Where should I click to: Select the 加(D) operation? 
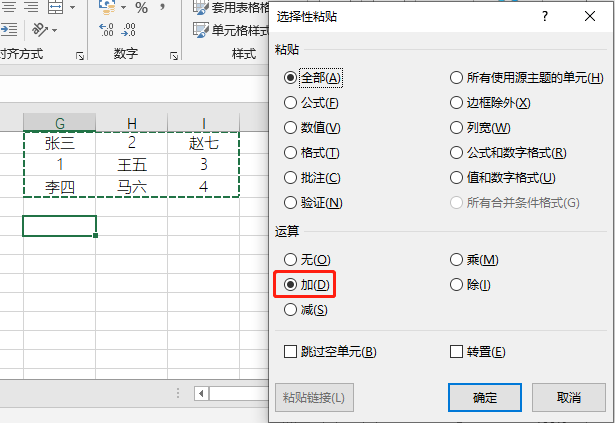click(x=307, y=284)
